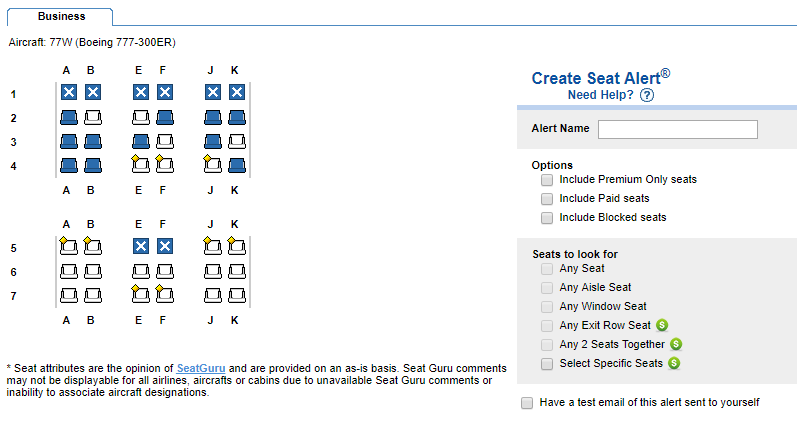Check the Any 2 Seats Together option
The image size is (804, 425).
tap(547, 344)
